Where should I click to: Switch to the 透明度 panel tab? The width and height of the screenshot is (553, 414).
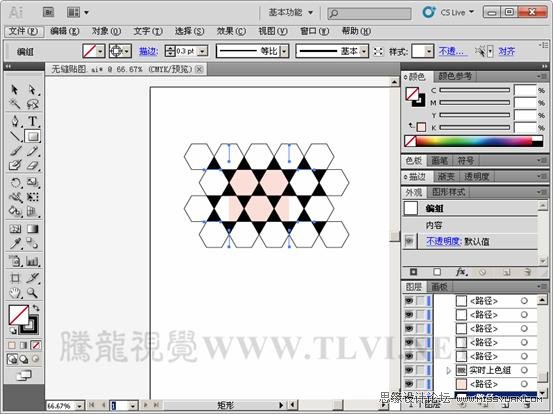tap(476, 176)
